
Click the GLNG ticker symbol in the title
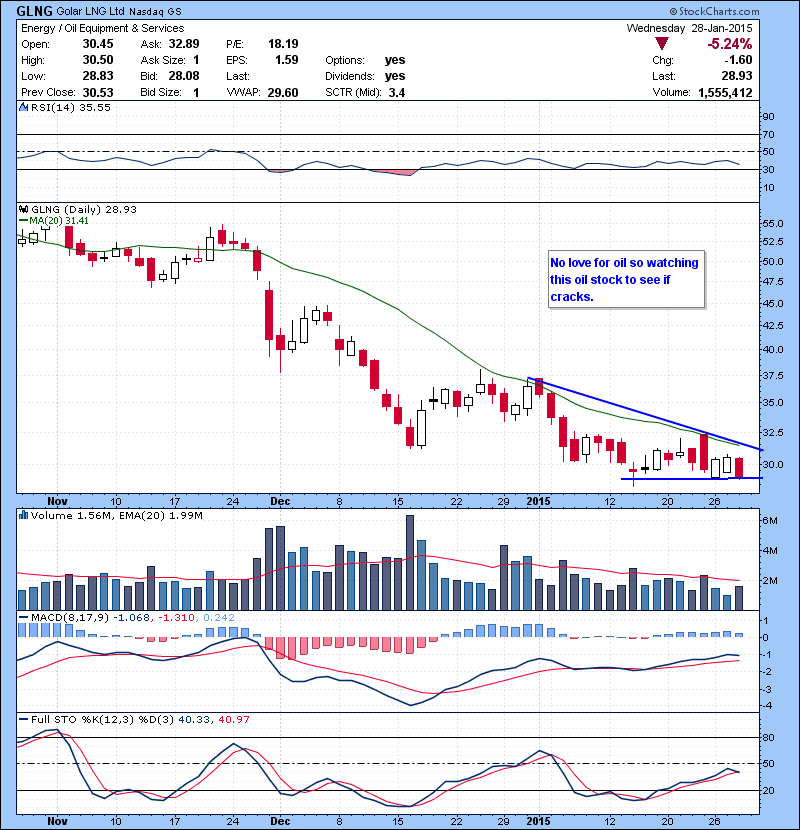click(34, 11)
